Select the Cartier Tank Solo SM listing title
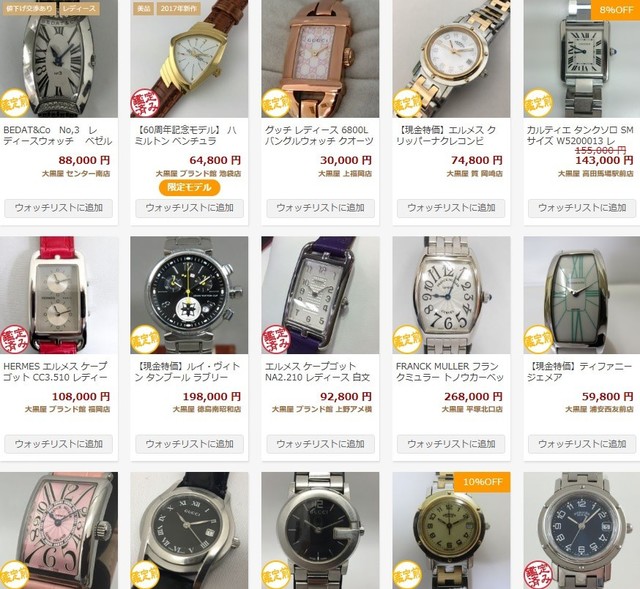 click(580, 136)
